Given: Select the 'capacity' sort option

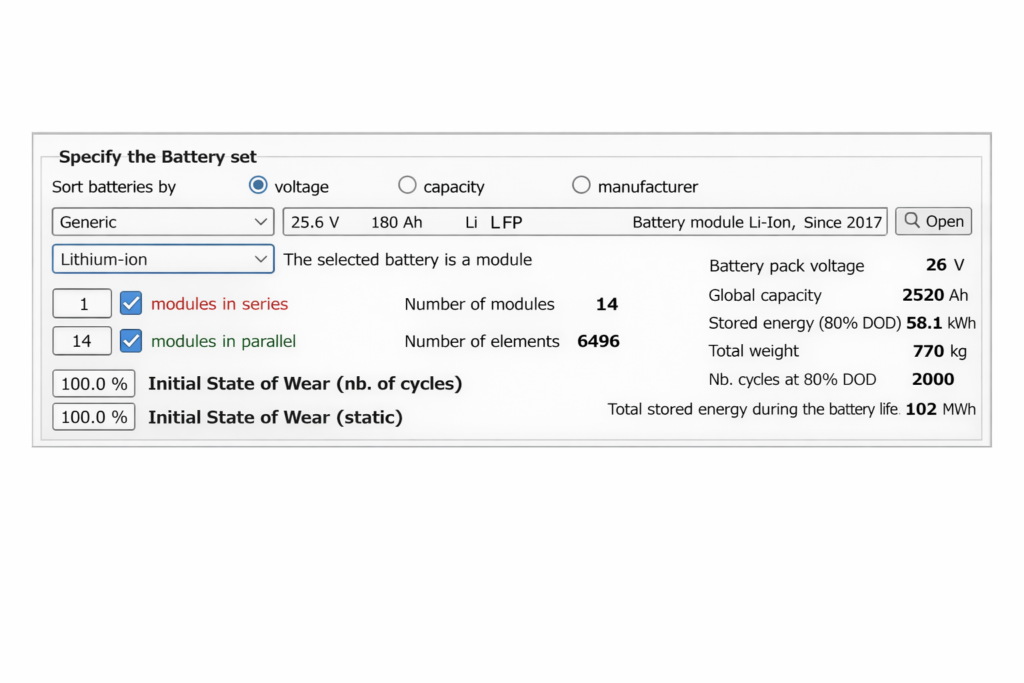Looking at the screenshot, I should [x=407, y=184].
